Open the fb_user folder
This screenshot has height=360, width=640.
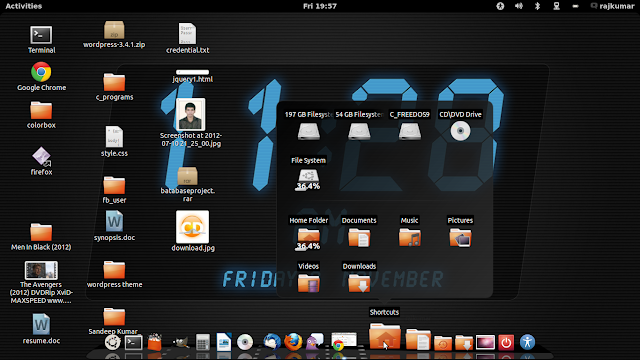[114, 185]
